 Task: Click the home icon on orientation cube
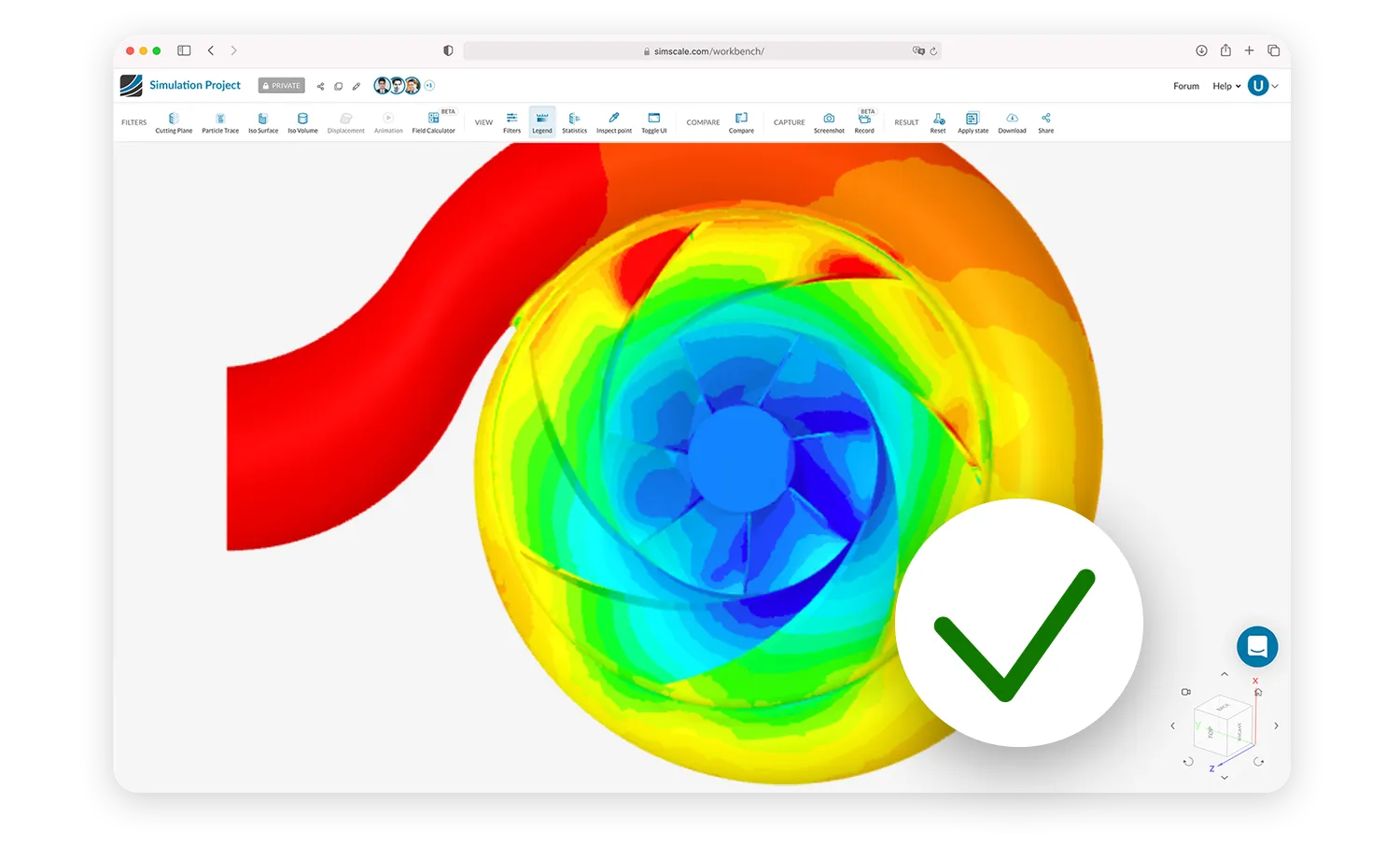1258,693
